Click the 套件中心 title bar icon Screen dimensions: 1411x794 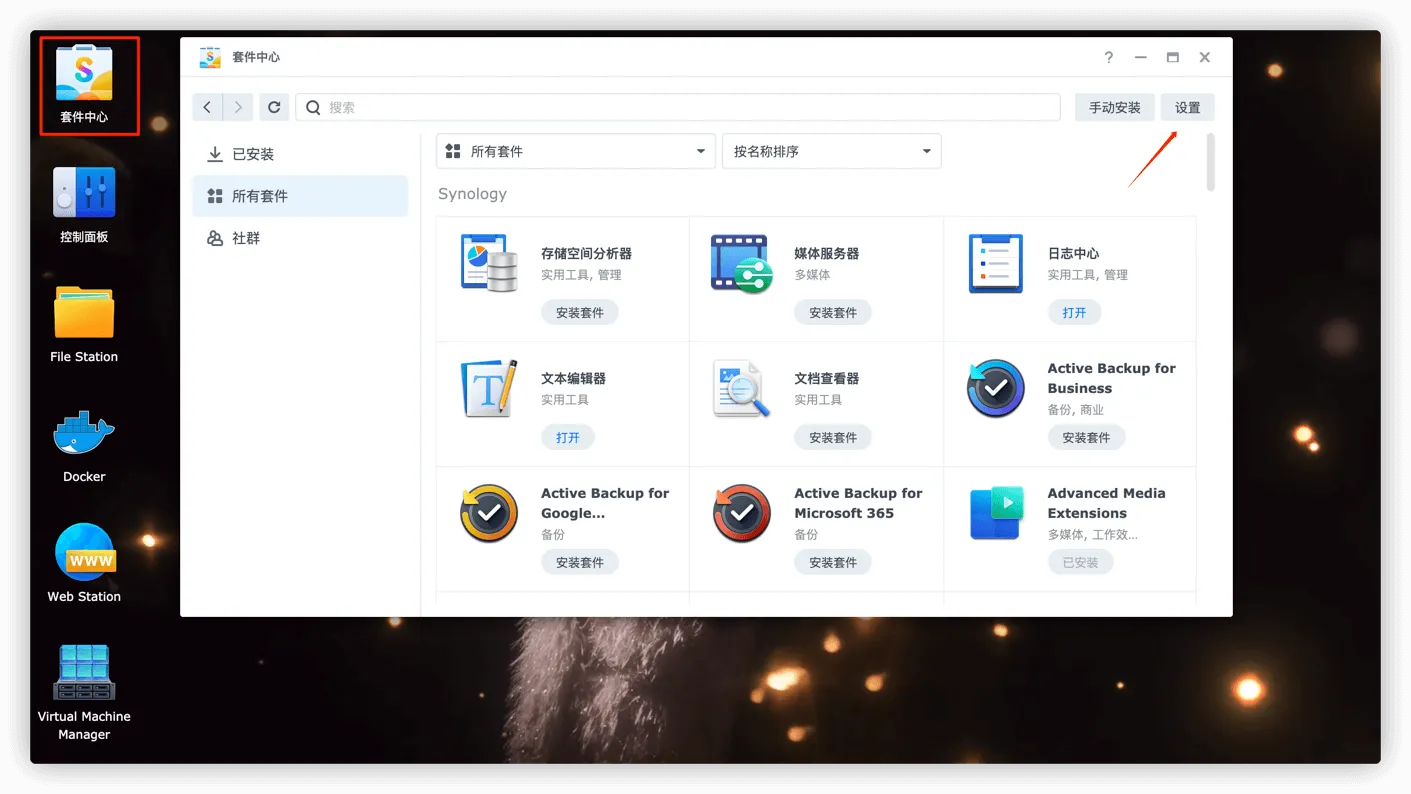[210, 57]
